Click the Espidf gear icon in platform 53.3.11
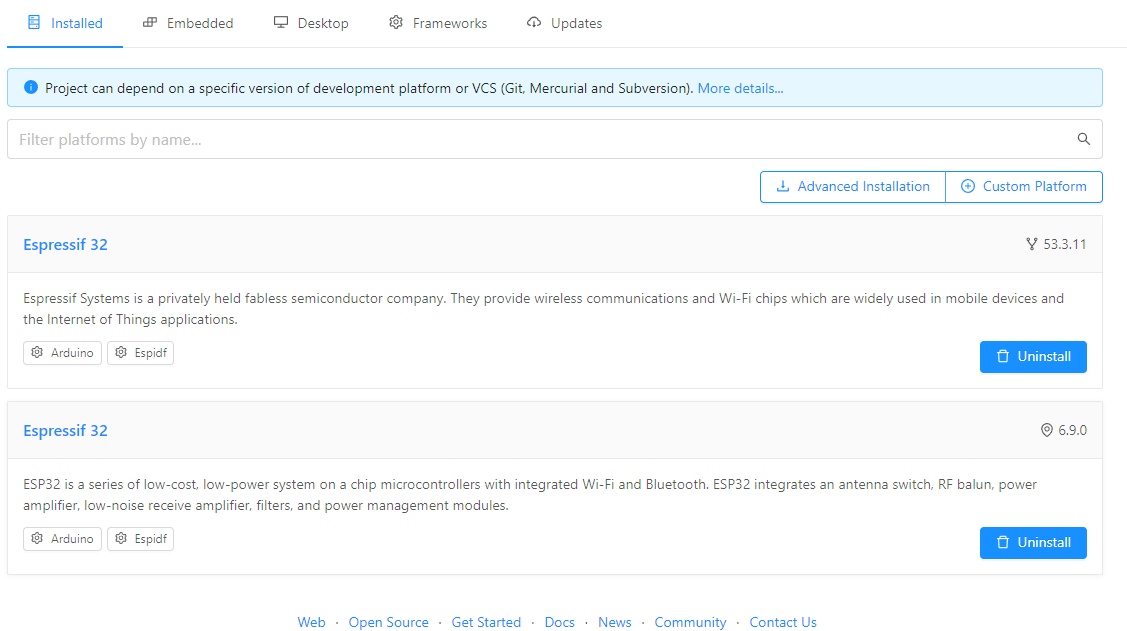 point(121,352)
